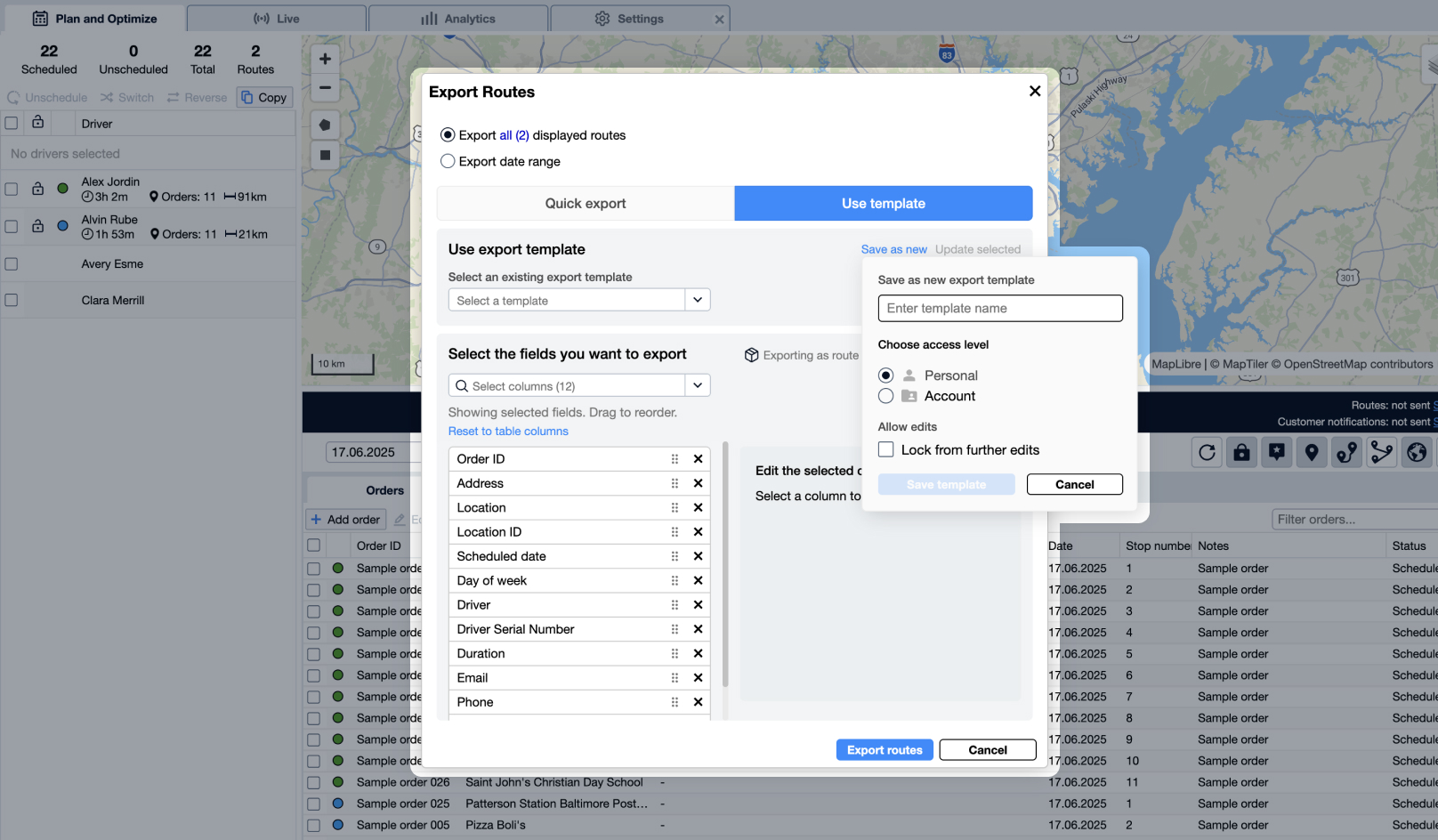Remove the Email field from export
The image size is (1438, 840).
[698, 678]
